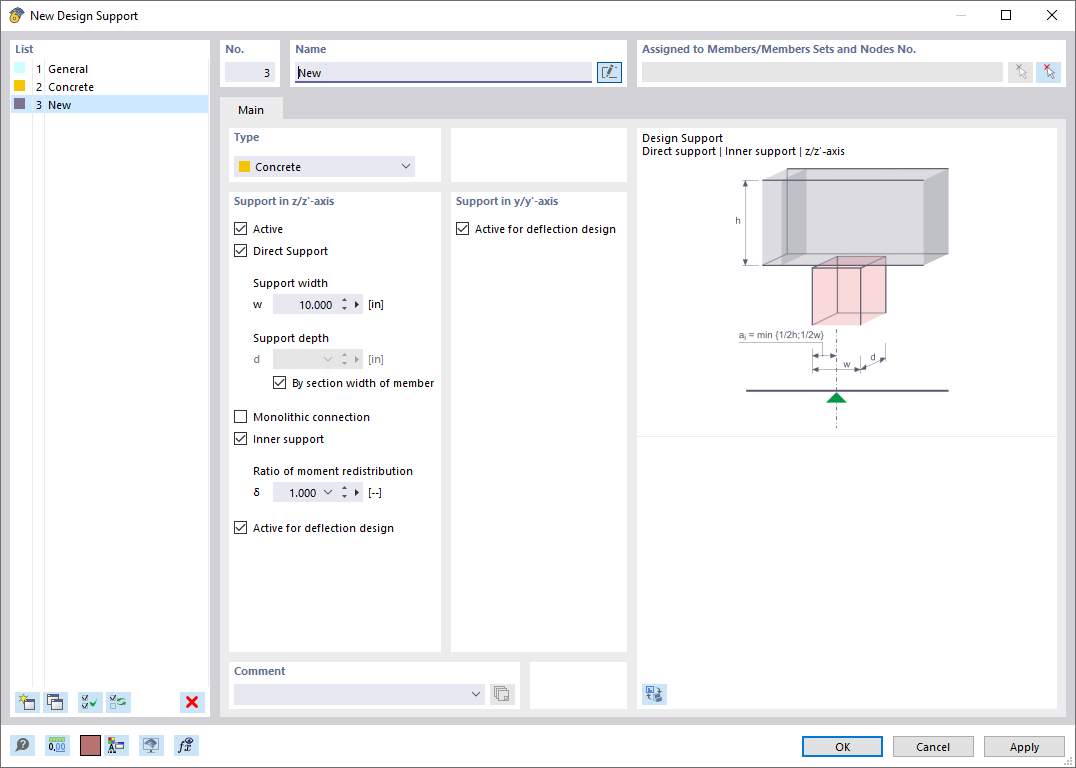Switch to the Main tab

pyautogui.click(x=250, y=110)
